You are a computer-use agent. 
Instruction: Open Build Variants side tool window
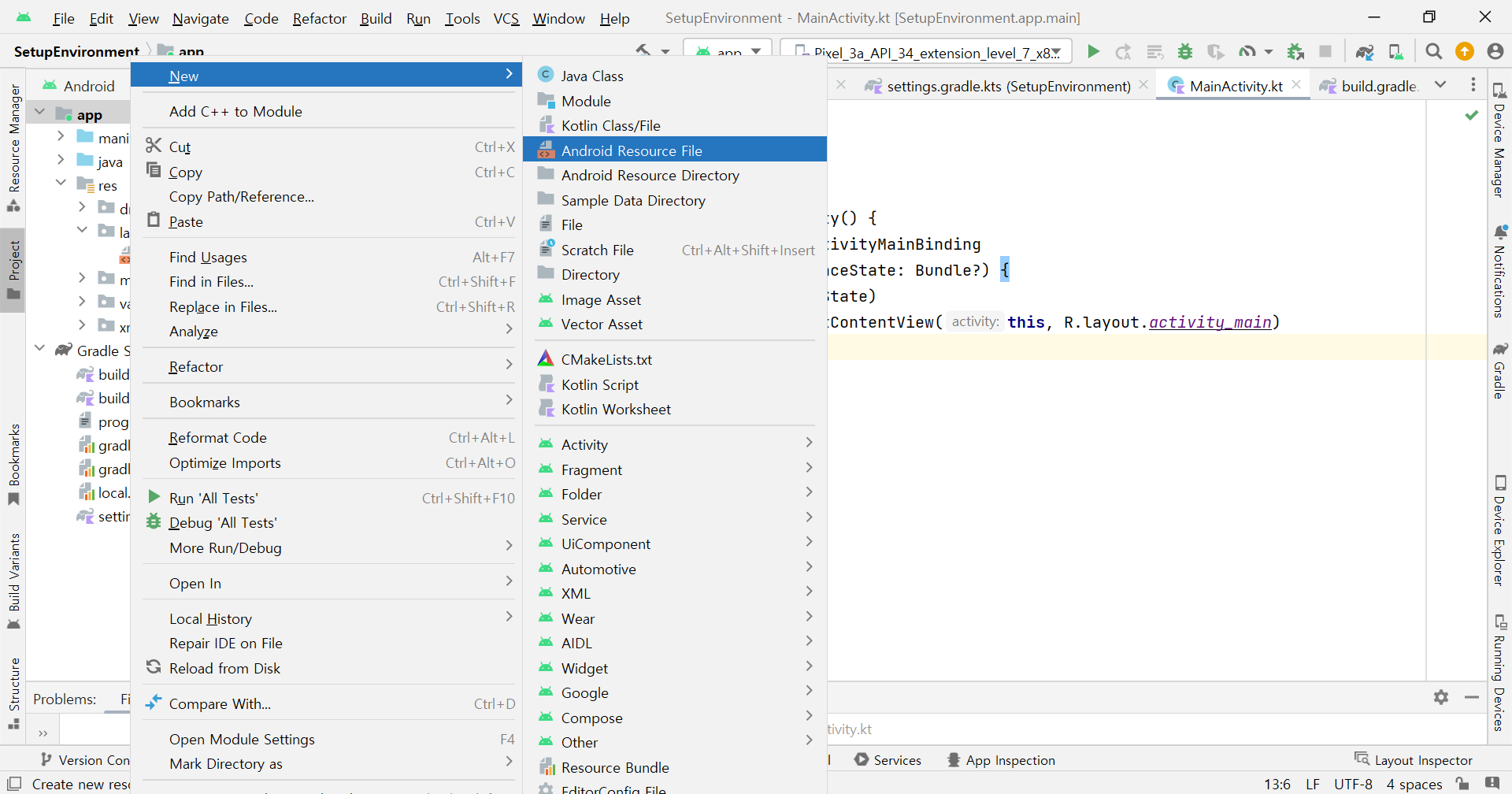coord(13,581)
